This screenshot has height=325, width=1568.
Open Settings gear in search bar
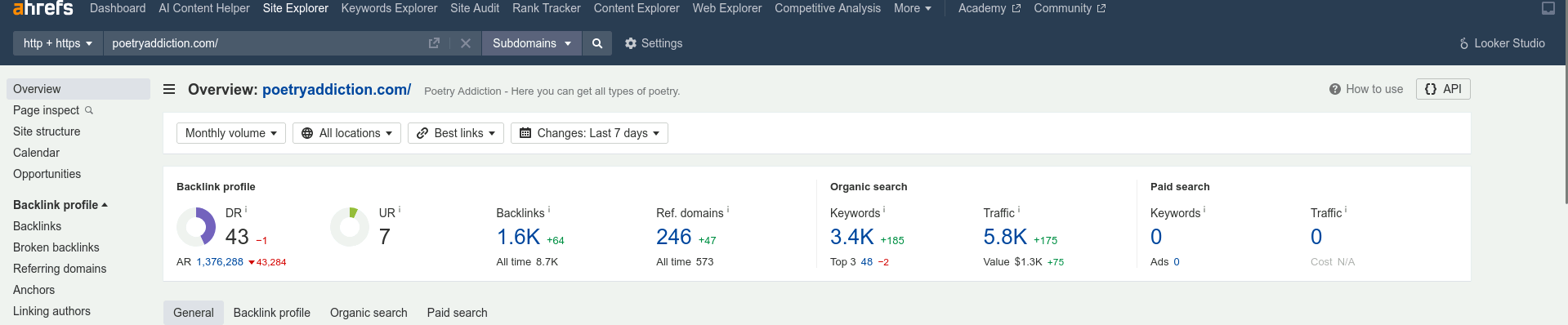tap(653, 43)
